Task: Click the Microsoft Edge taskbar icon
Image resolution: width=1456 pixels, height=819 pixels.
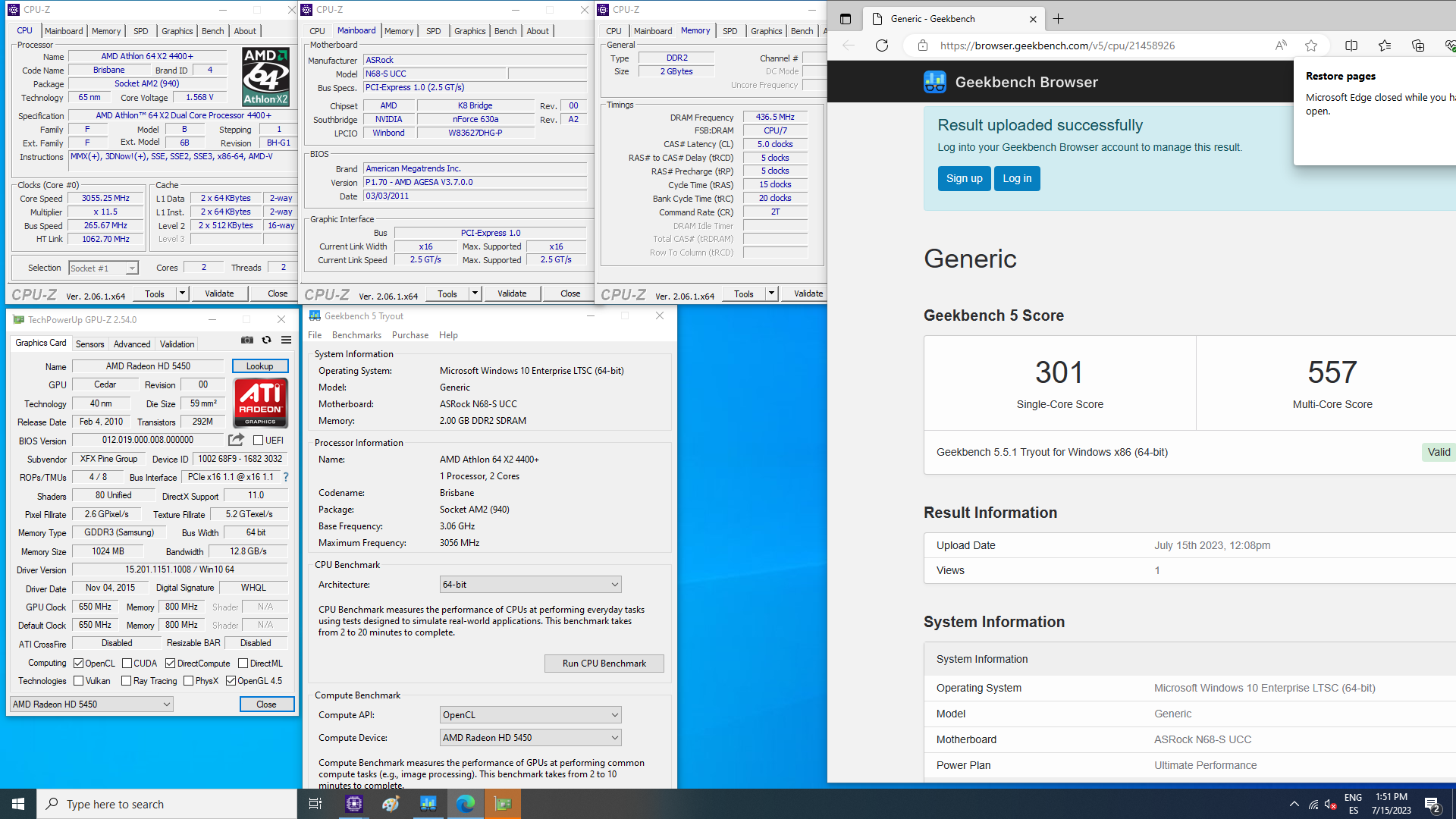Action: tap(466, 804)
